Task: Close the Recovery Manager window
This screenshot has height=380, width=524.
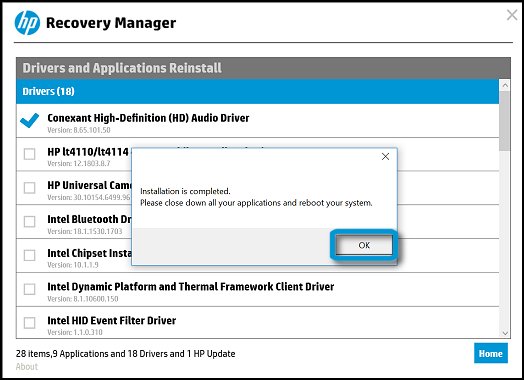Action: (x=512, y=15)
